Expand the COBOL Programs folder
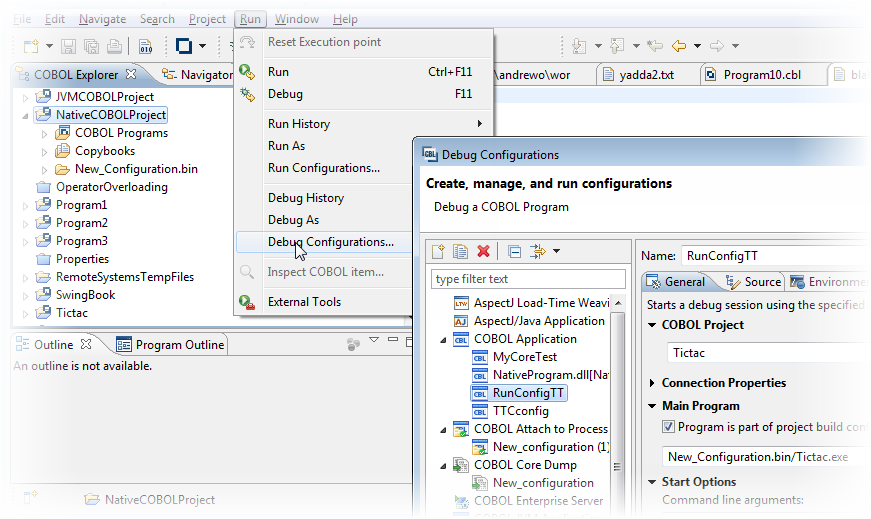 [x=44, y=134]
